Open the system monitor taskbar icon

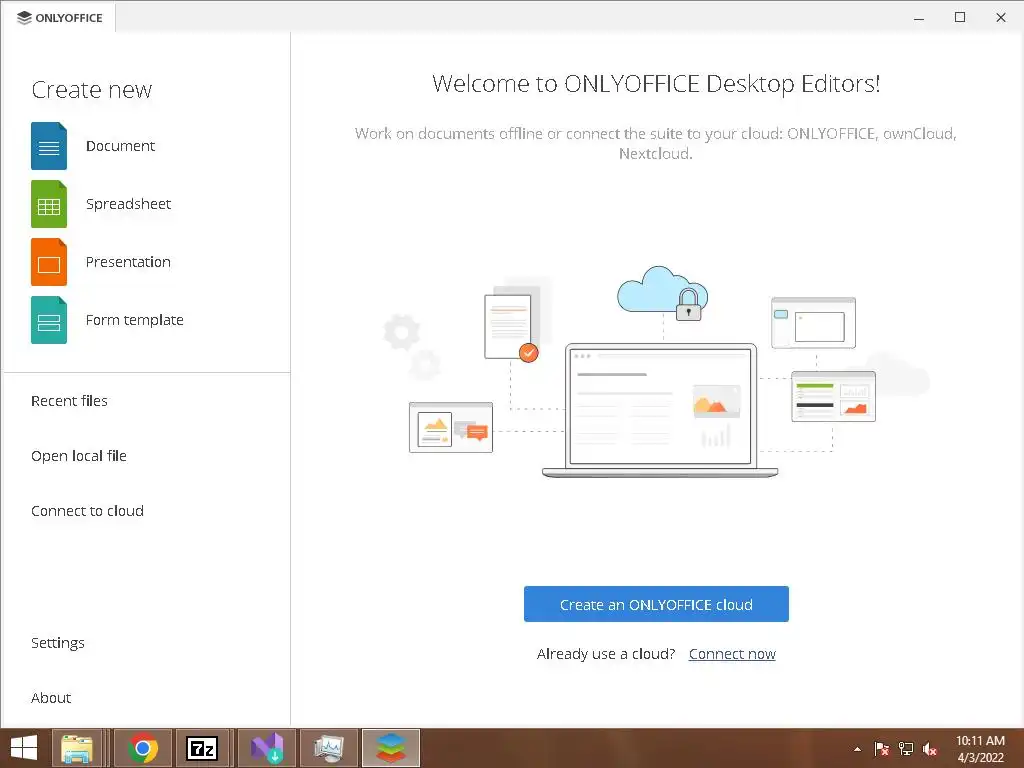click(x=328, y=748)
